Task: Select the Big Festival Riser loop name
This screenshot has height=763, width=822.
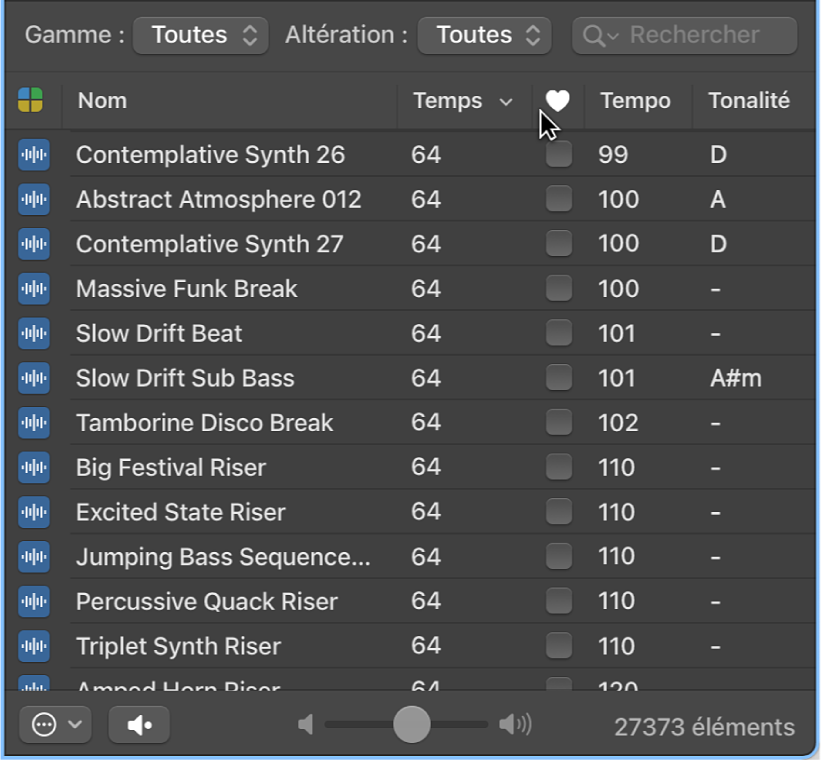Action: (171, 467)
